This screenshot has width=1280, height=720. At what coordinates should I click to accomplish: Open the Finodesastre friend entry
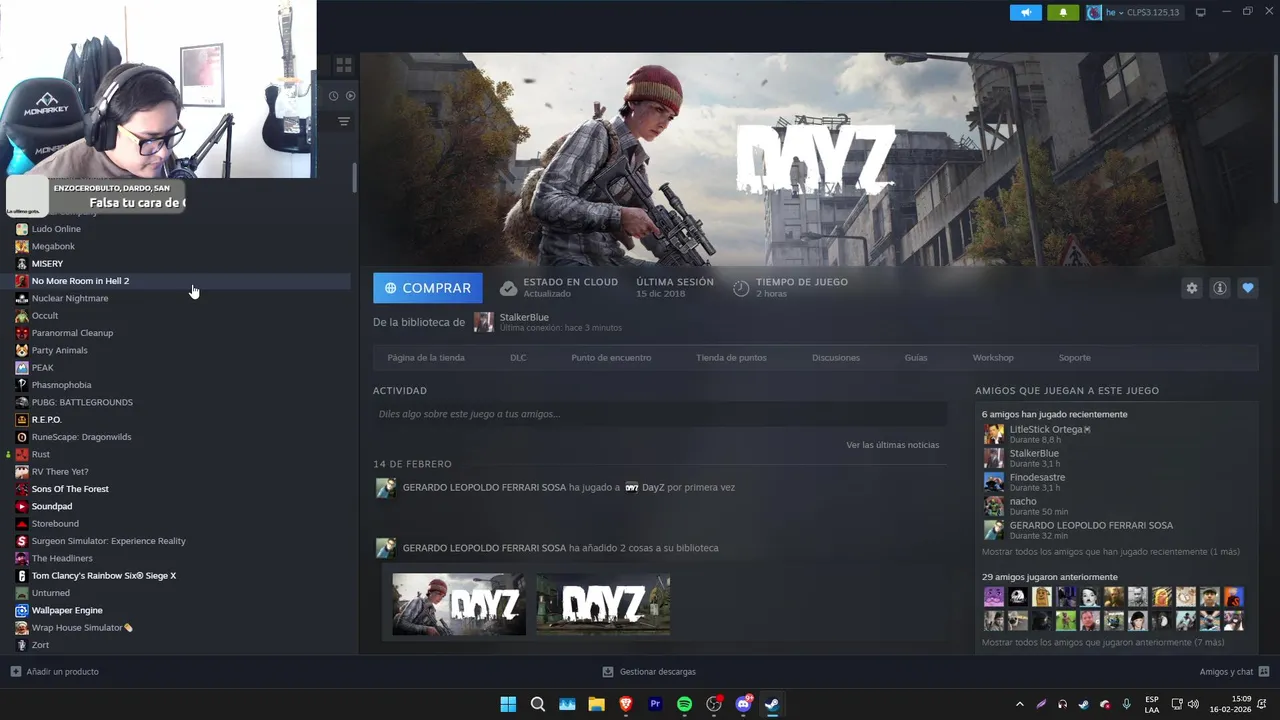pyautogui.click(x=1037, y=482)
